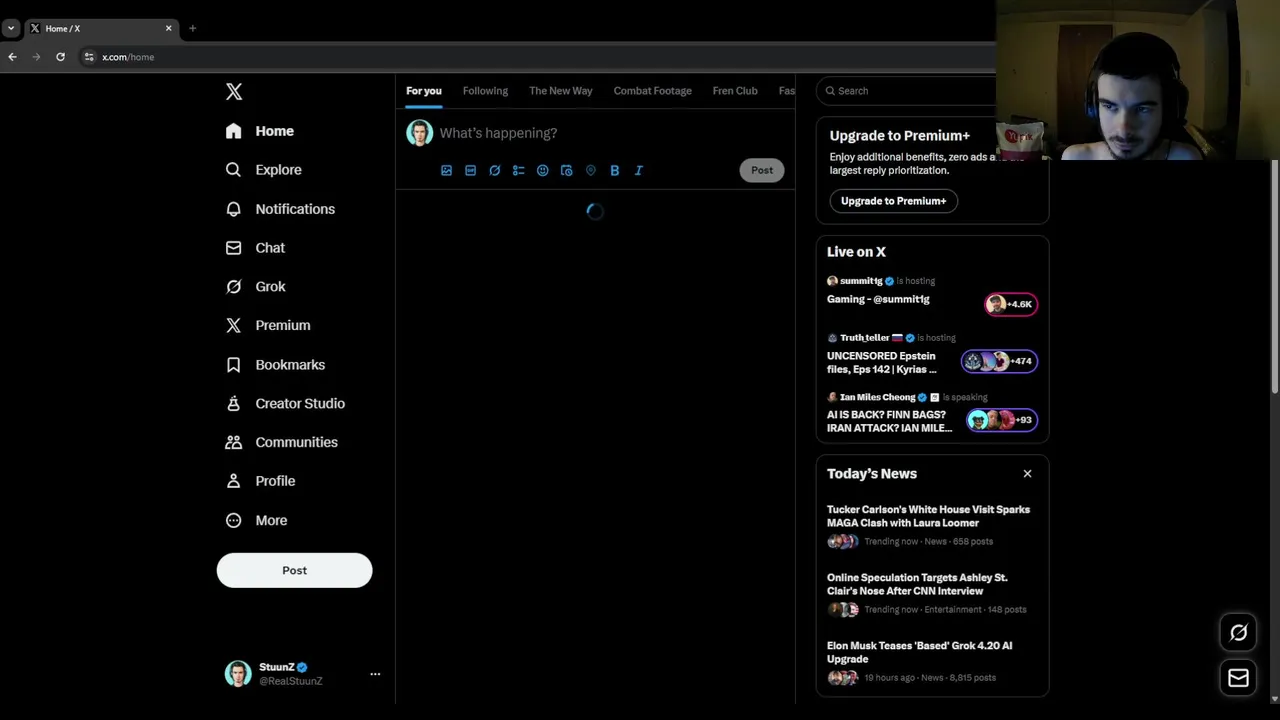Click the Premium X icon in sidebar
Image resolution: width=1280 pixels, height=720 pixels.
(x=233, y=325)
